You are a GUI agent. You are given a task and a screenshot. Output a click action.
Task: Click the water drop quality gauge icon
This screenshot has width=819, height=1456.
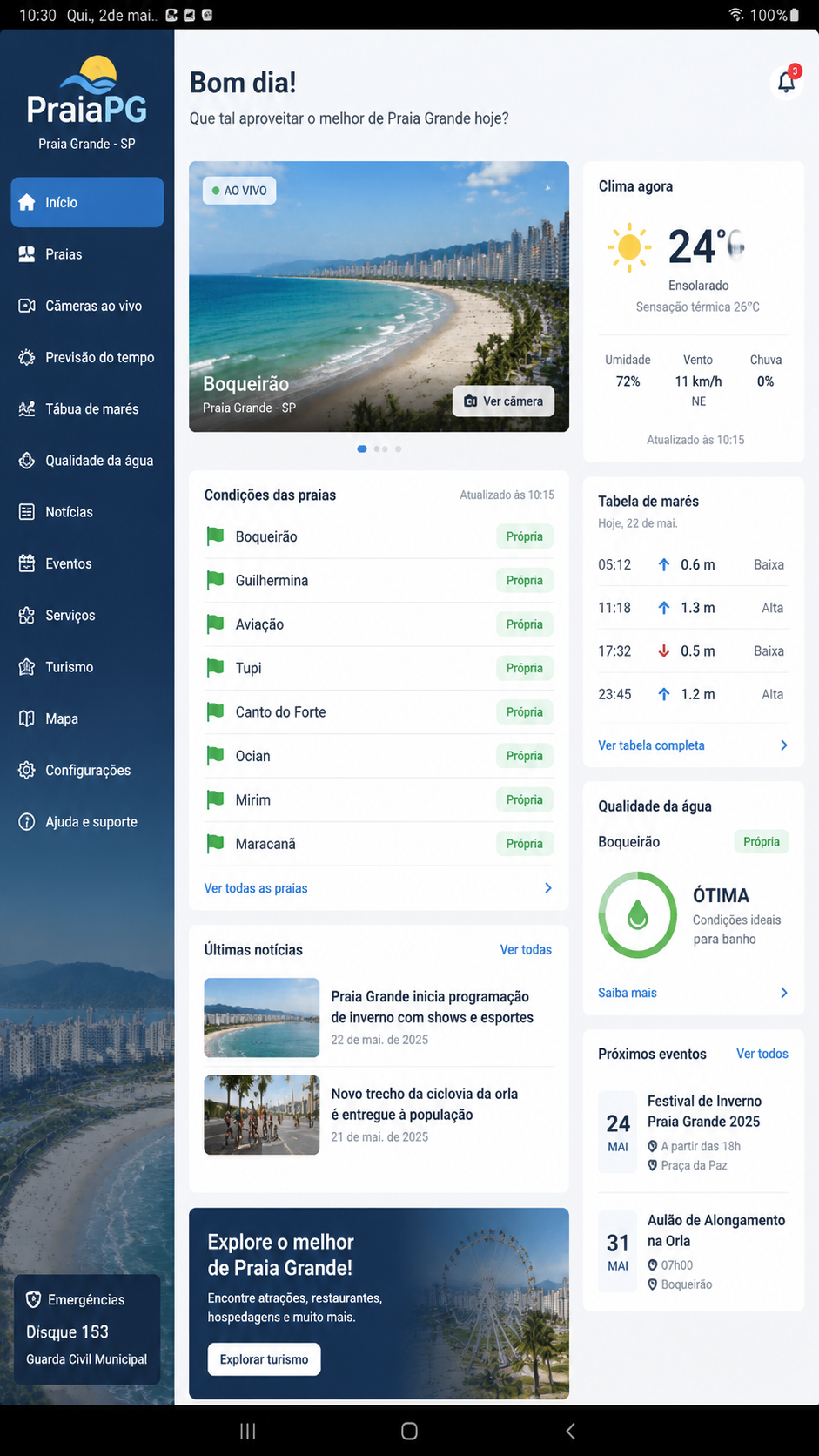click(638, 914)
